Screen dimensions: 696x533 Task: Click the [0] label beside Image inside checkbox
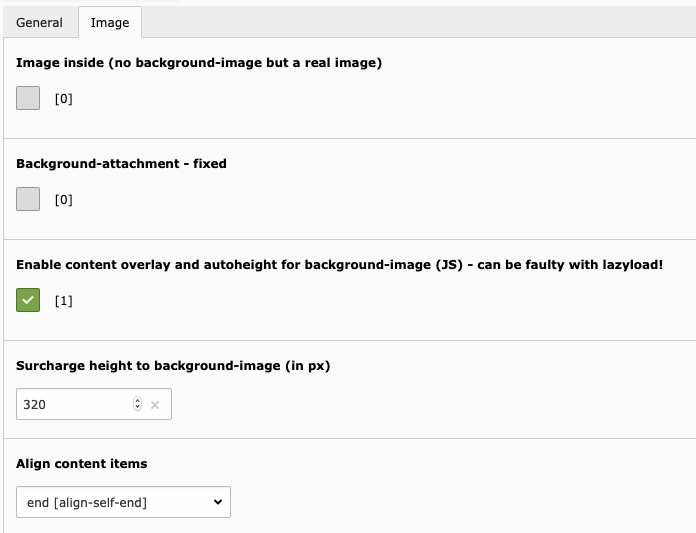click(63, 99)
